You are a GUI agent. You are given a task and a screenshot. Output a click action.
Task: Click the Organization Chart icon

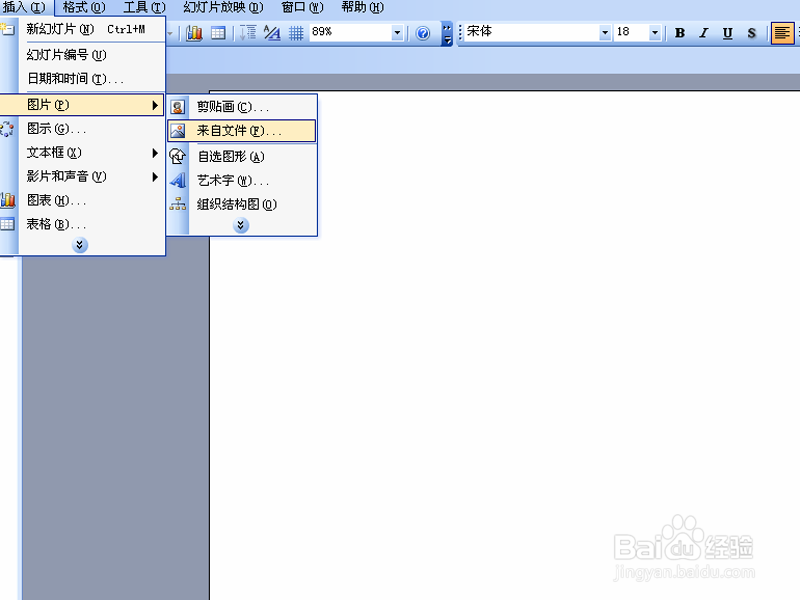[x=178, y=204]
